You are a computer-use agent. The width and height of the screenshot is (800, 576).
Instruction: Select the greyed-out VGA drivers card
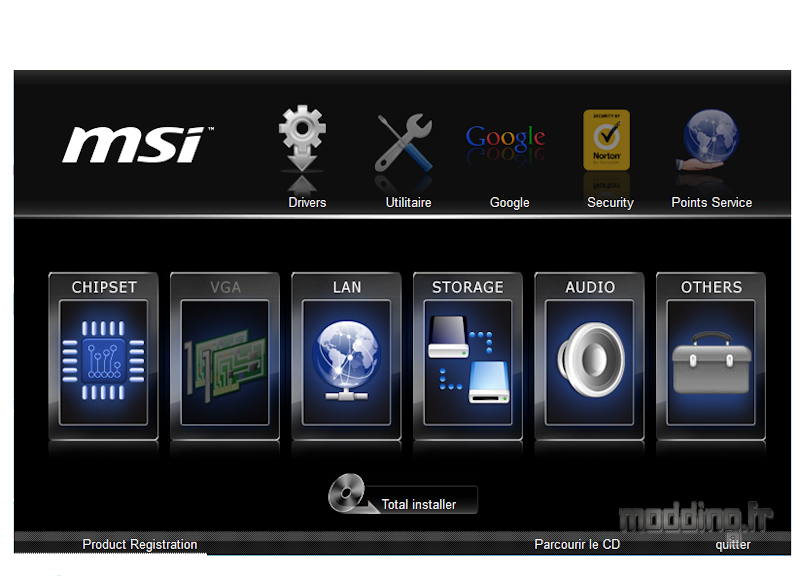tap(225, 356)
